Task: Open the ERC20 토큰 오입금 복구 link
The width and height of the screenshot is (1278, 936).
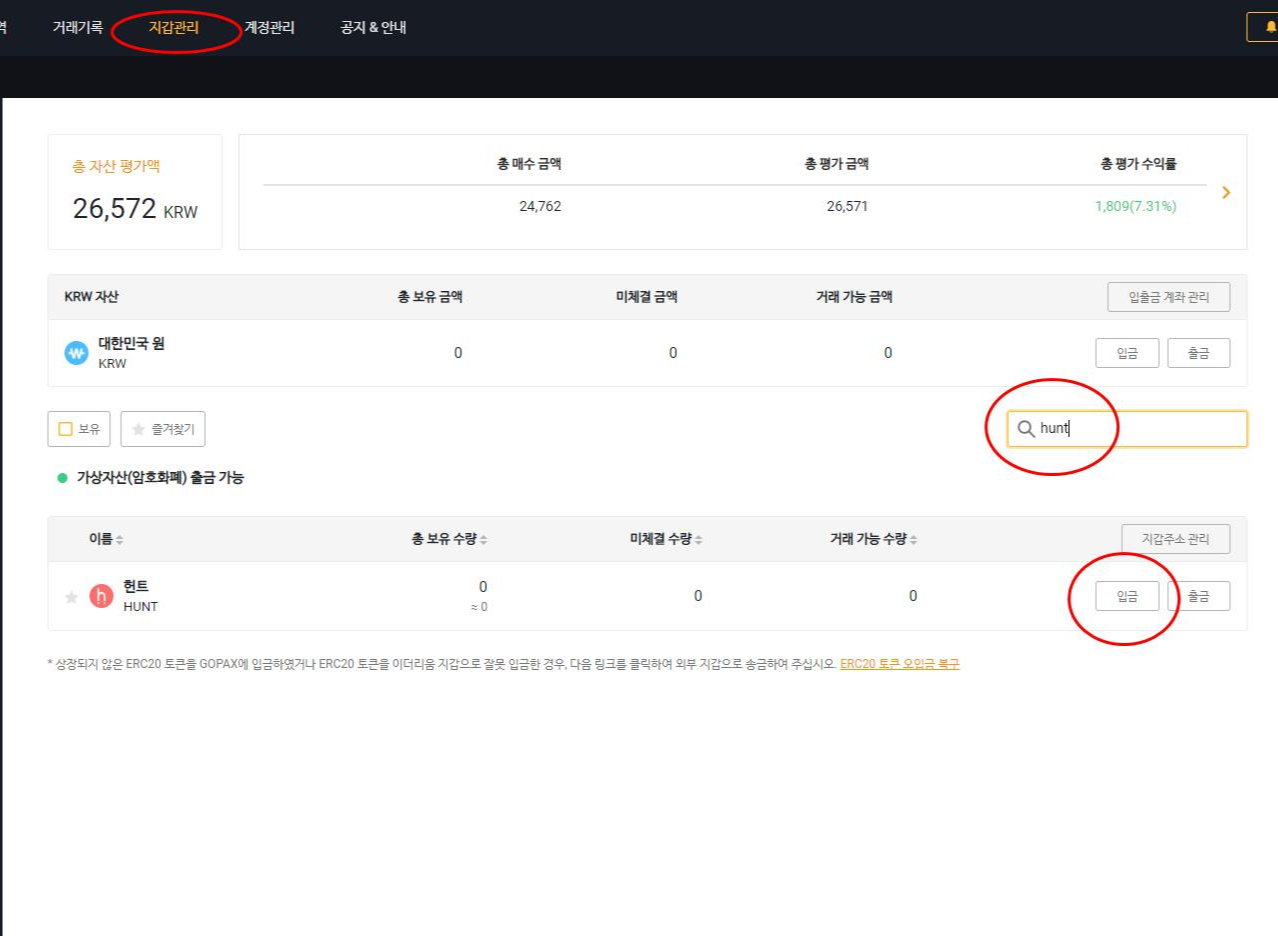Action: tap(899, 664)
